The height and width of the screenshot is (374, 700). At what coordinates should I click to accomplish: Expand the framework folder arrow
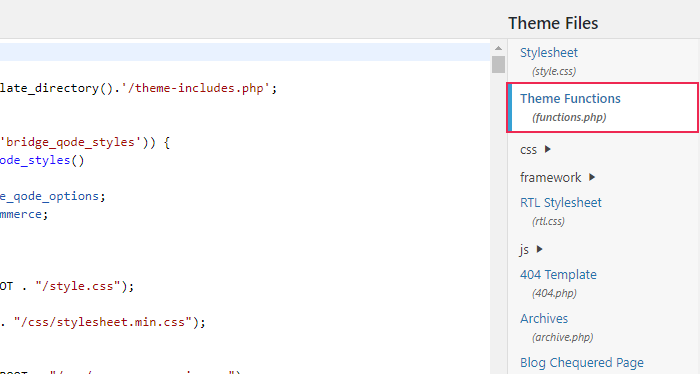(x=592, y=177)
